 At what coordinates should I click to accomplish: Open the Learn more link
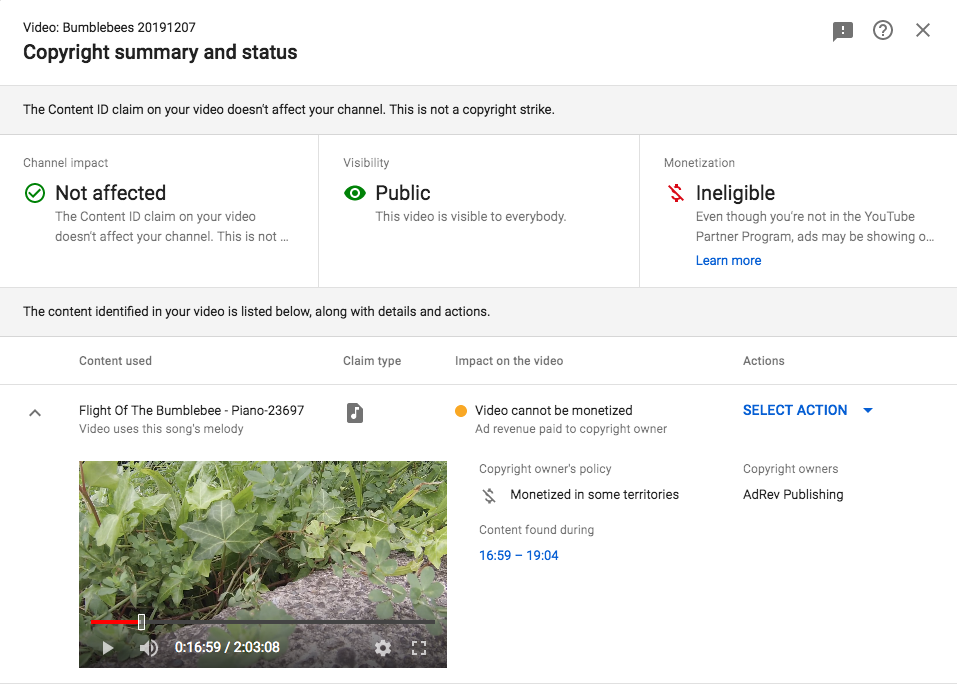tap(728, 261)
